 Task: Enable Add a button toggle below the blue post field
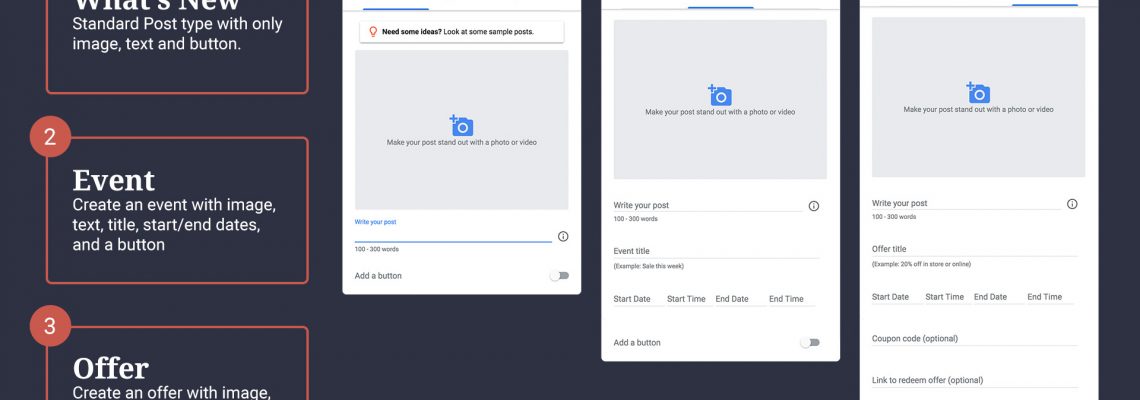pos(559,276)
